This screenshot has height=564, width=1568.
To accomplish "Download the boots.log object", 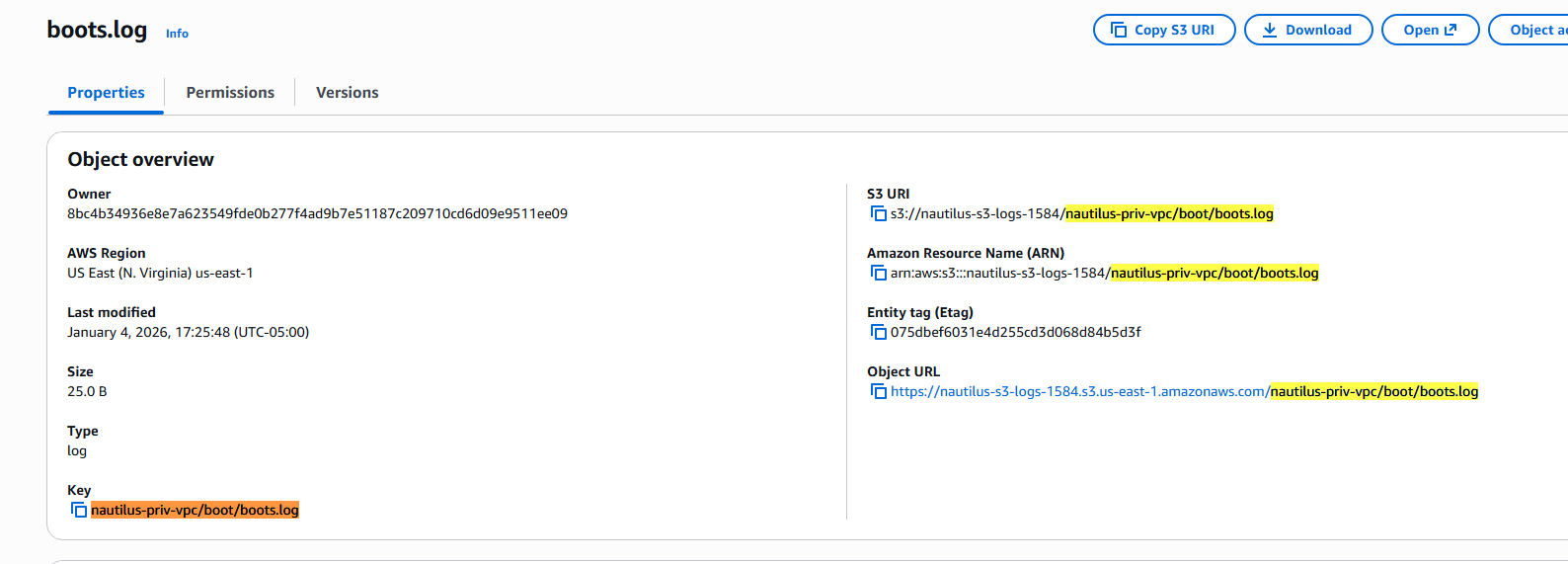I will point(1307,30).
